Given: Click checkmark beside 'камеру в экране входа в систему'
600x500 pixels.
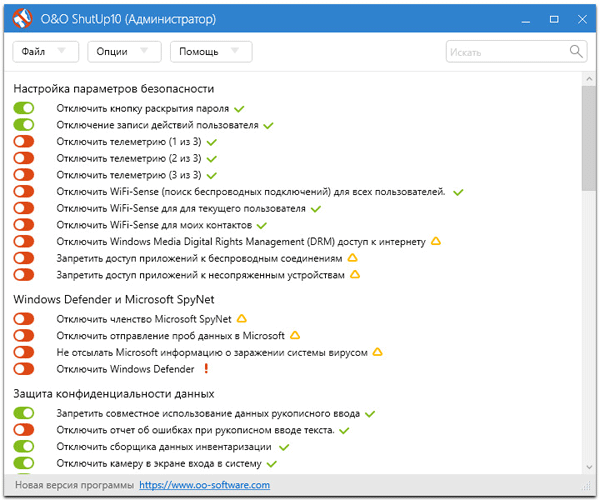Looking at the screenshot, I should 272,464.
